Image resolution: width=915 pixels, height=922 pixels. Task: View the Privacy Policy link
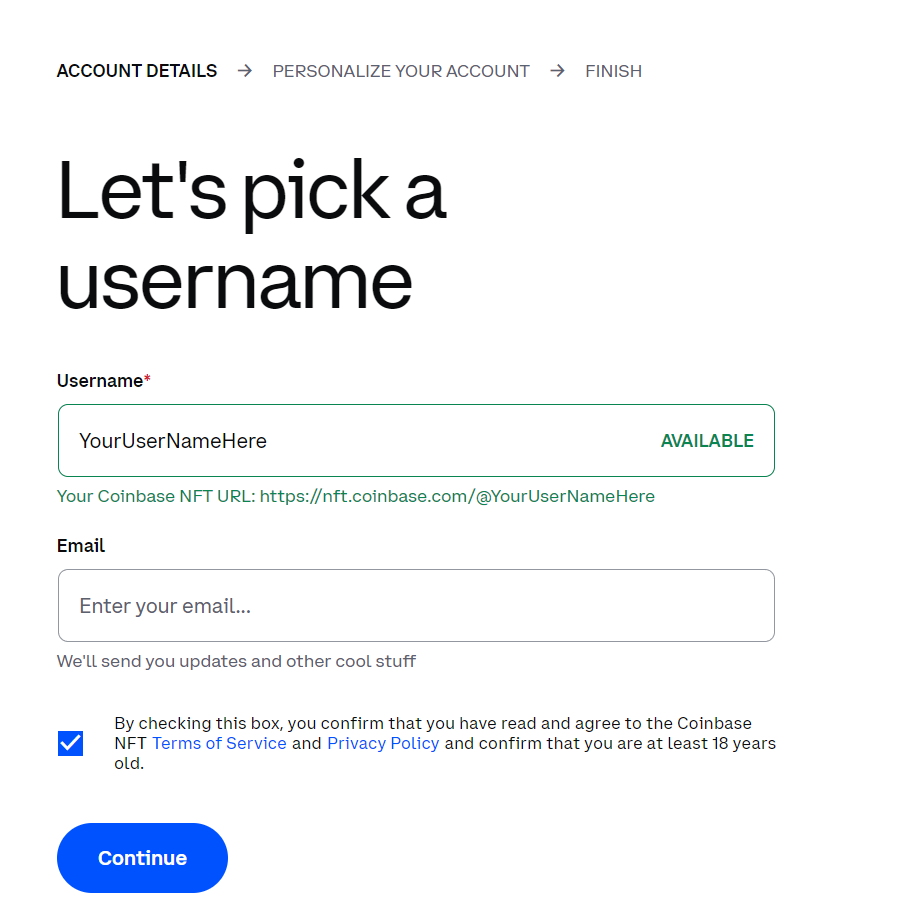coord(383,743)
